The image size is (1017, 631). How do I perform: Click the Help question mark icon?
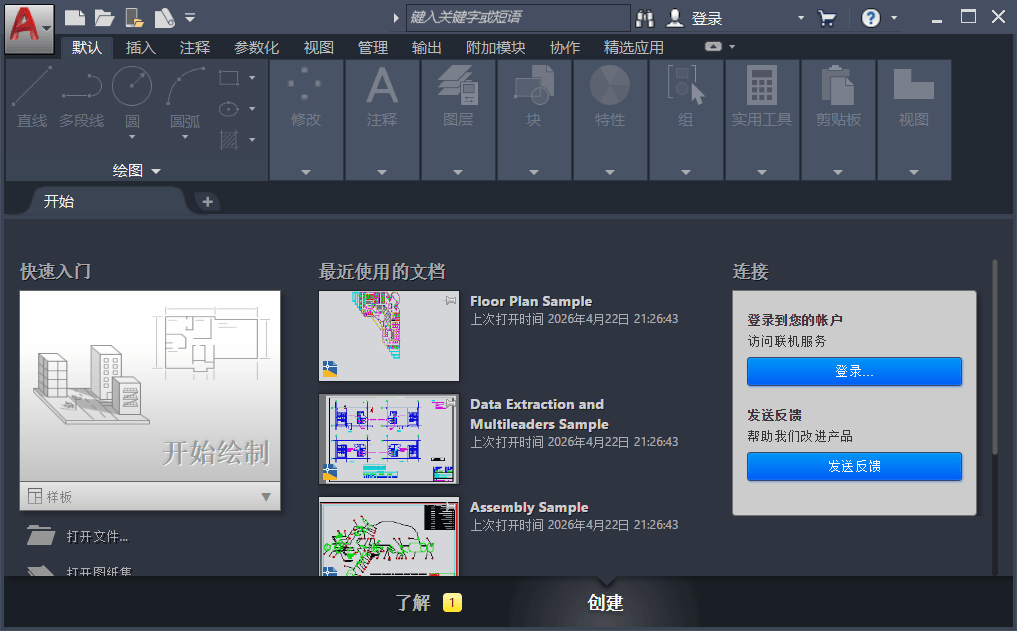coord(871,18)
